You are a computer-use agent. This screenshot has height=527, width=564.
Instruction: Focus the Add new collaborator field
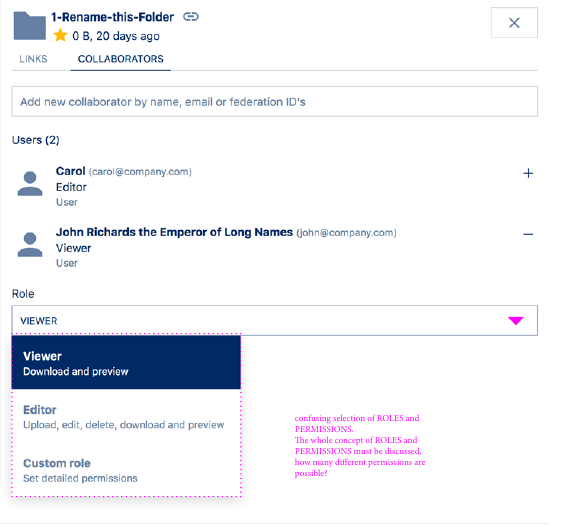tap(274, 101)
